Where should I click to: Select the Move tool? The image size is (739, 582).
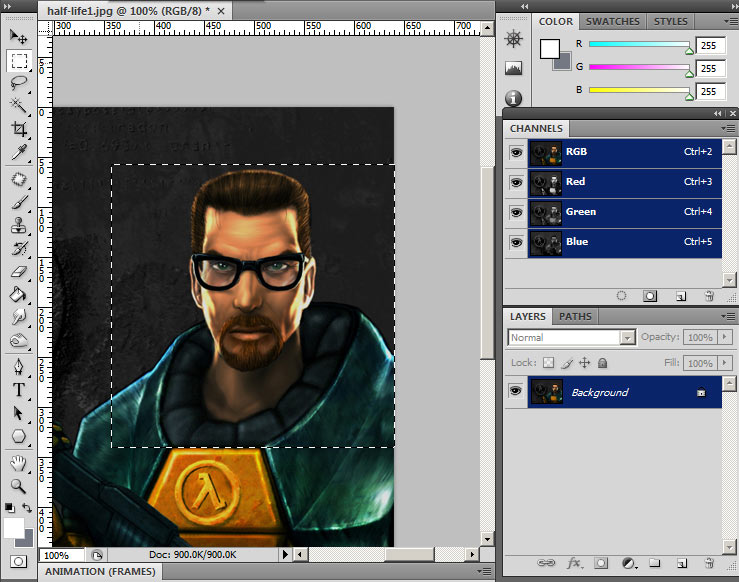19,38
